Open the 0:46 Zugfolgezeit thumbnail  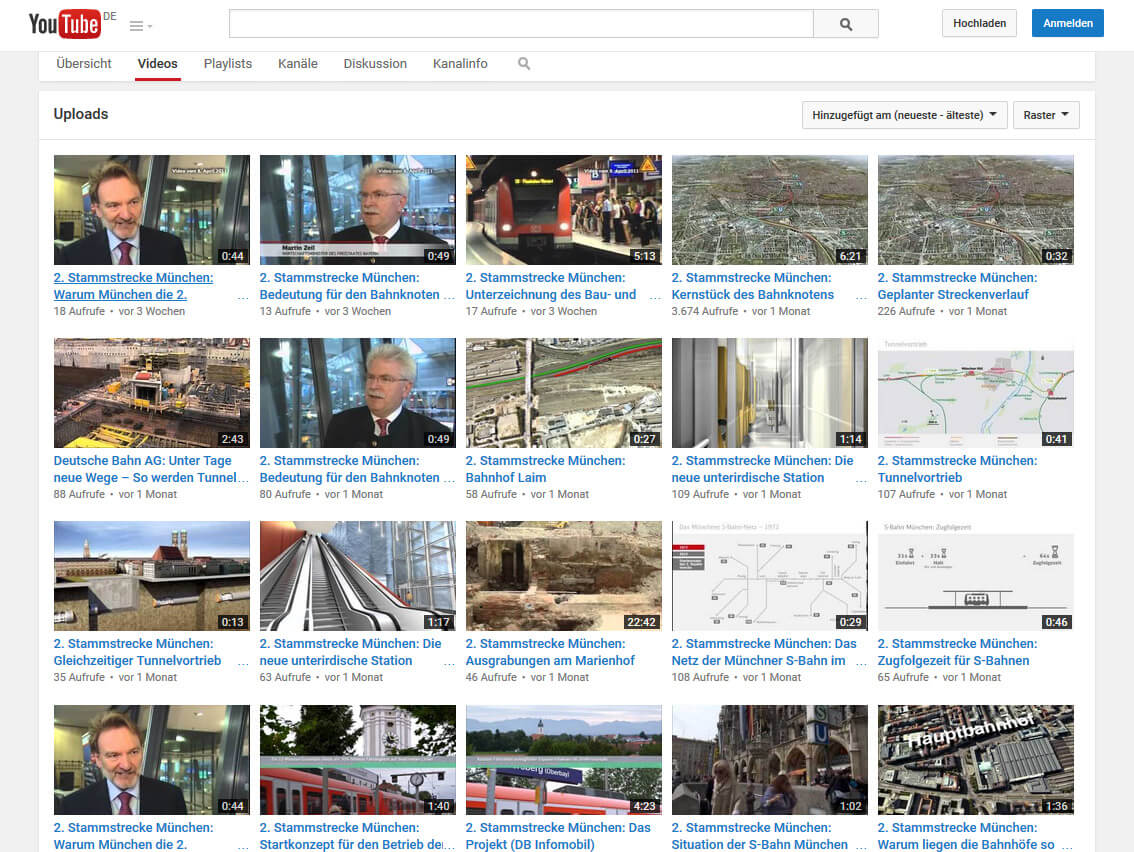[x=976, y=576]
